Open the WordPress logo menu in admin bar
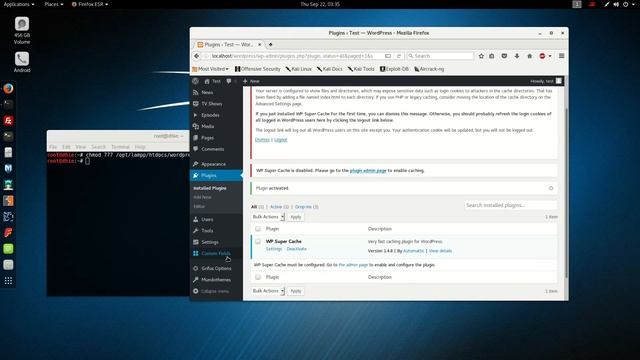 click(x=196, y=81)
